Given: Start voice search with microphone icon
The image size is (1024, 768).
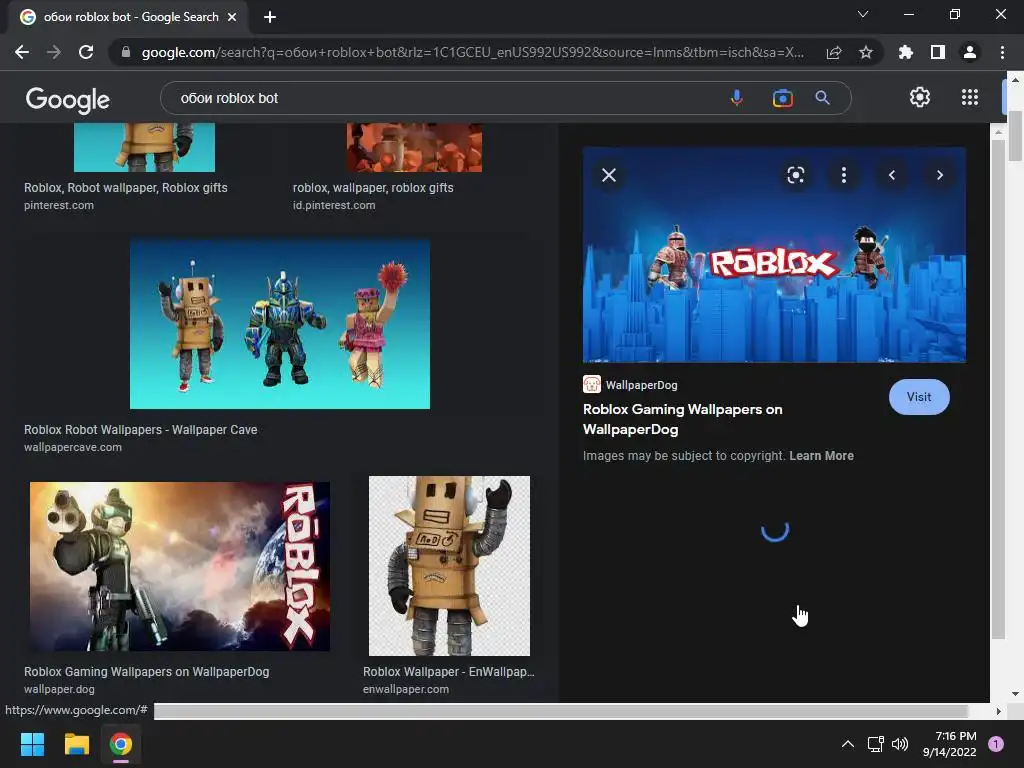Looking at the screenshot, I should click(737, 98).
